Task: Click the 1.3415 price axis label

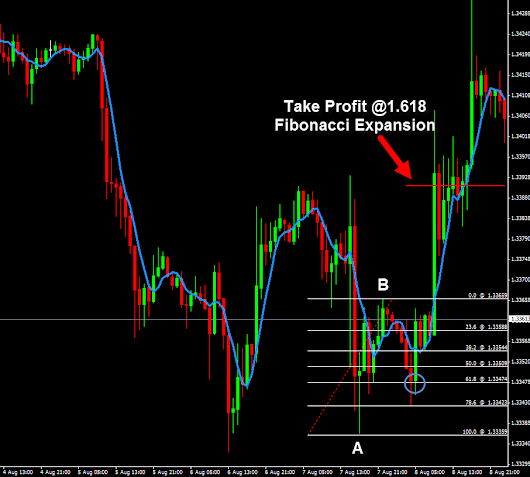Action: pyautogui.click(x=520, y=75)
